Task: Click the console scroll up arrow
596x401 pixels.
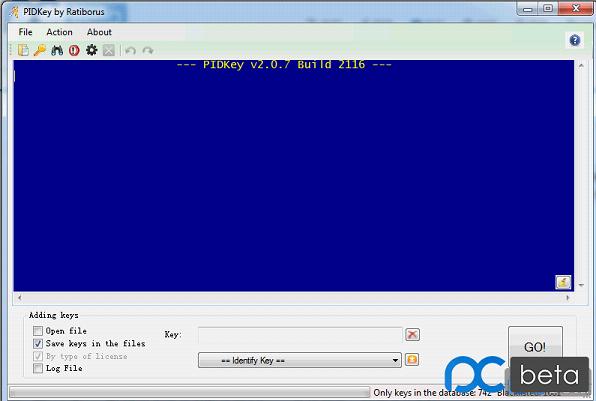Action: click(x=581, y=66)
